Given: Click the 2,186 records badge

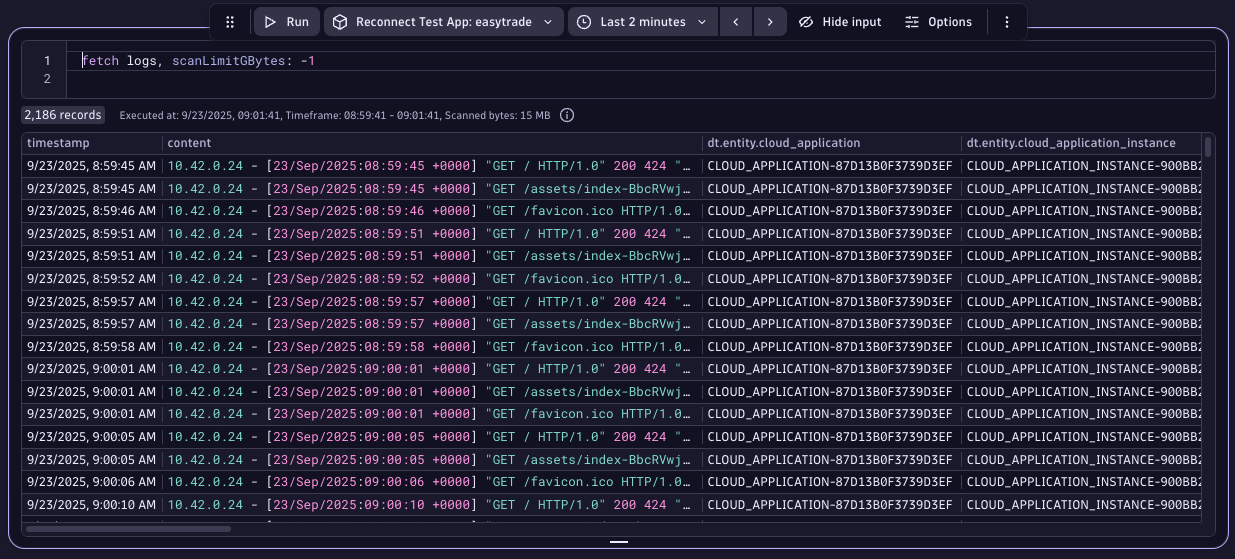Looking at the screenshot, I should [63, 115].
